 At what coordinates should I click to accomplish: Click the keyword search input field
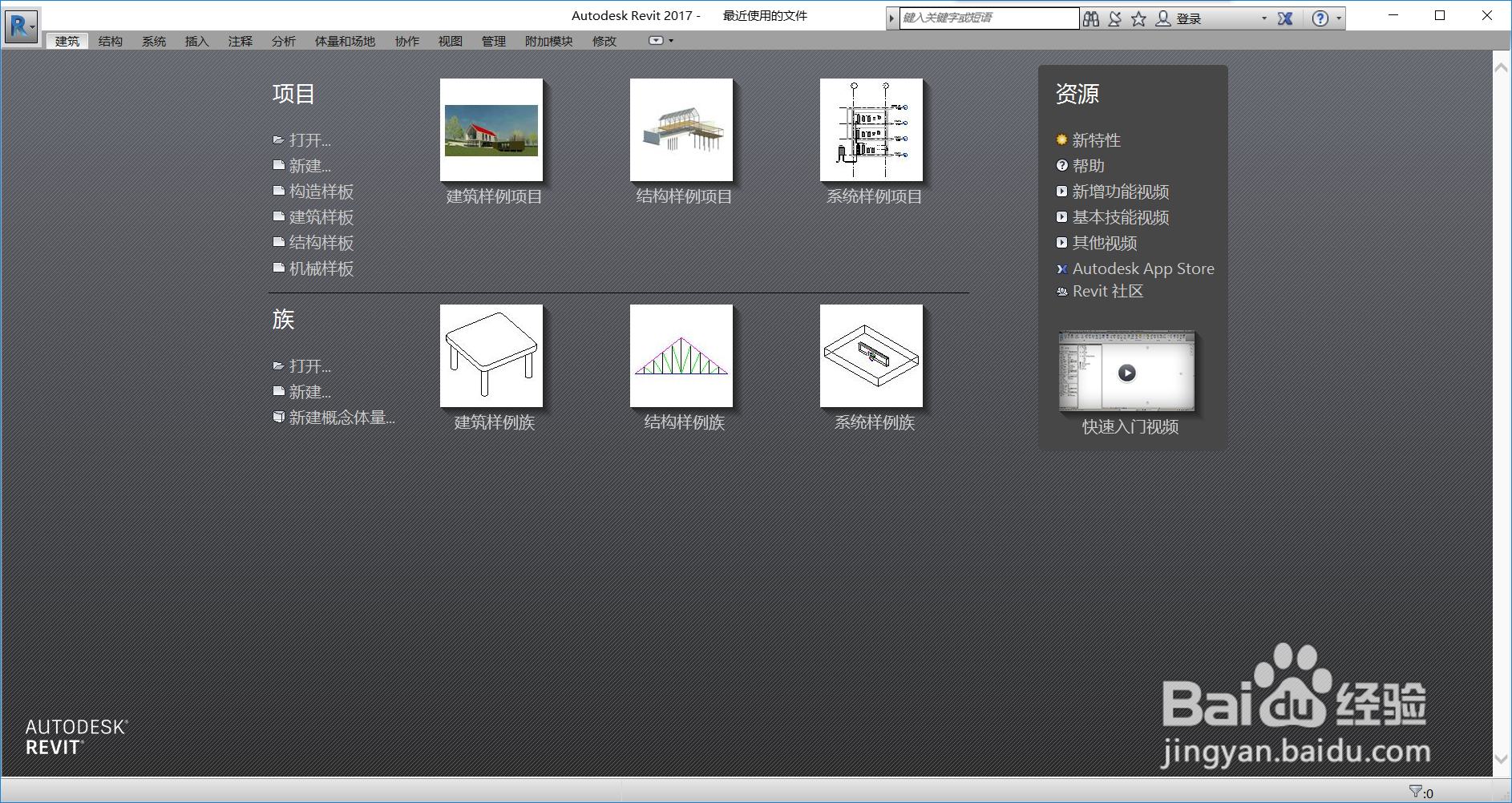[x=989, y=18]
